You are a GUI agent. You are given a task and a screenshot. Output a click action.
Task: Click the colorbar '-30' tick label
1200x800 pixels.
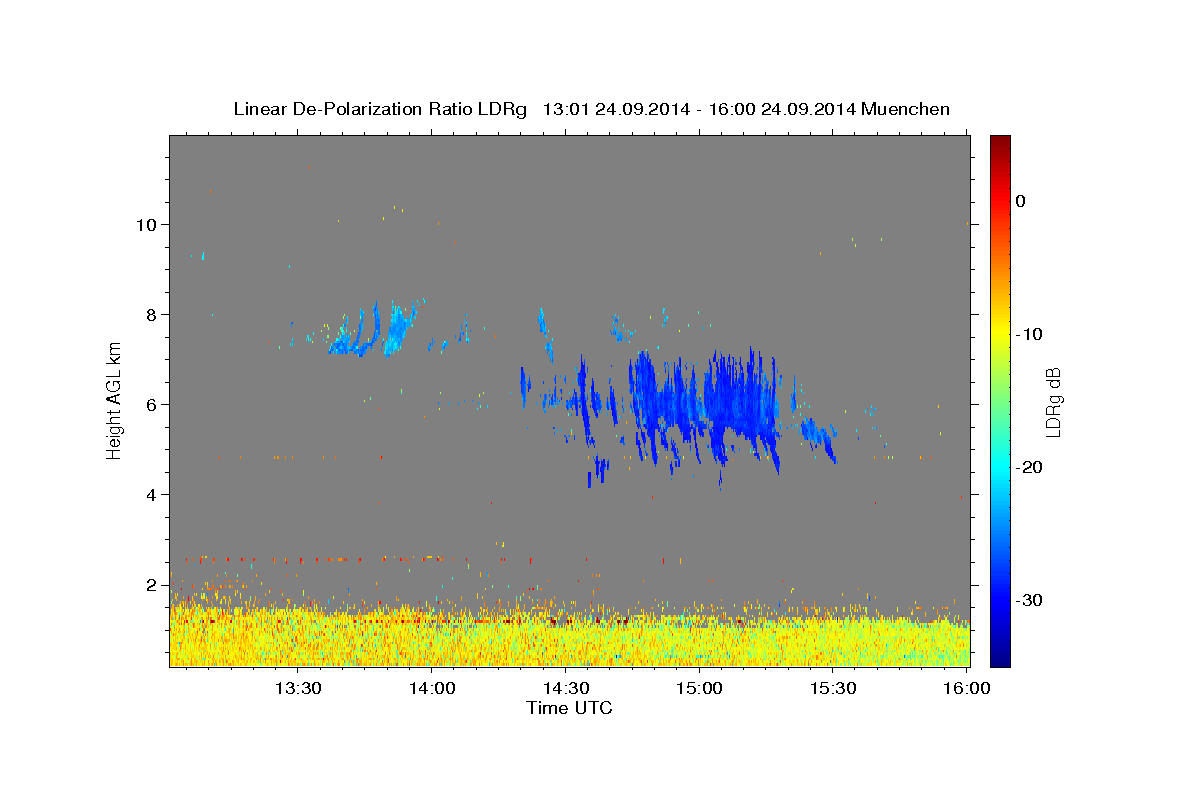1029,600
